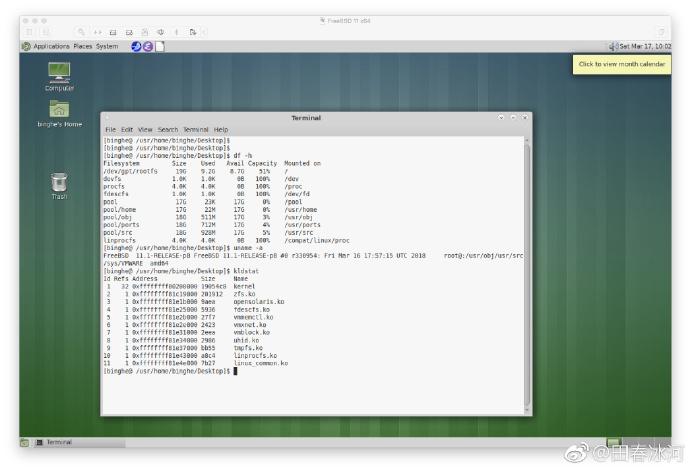Open the Terminal View menu
690x470 pixels.
(145, 129)
